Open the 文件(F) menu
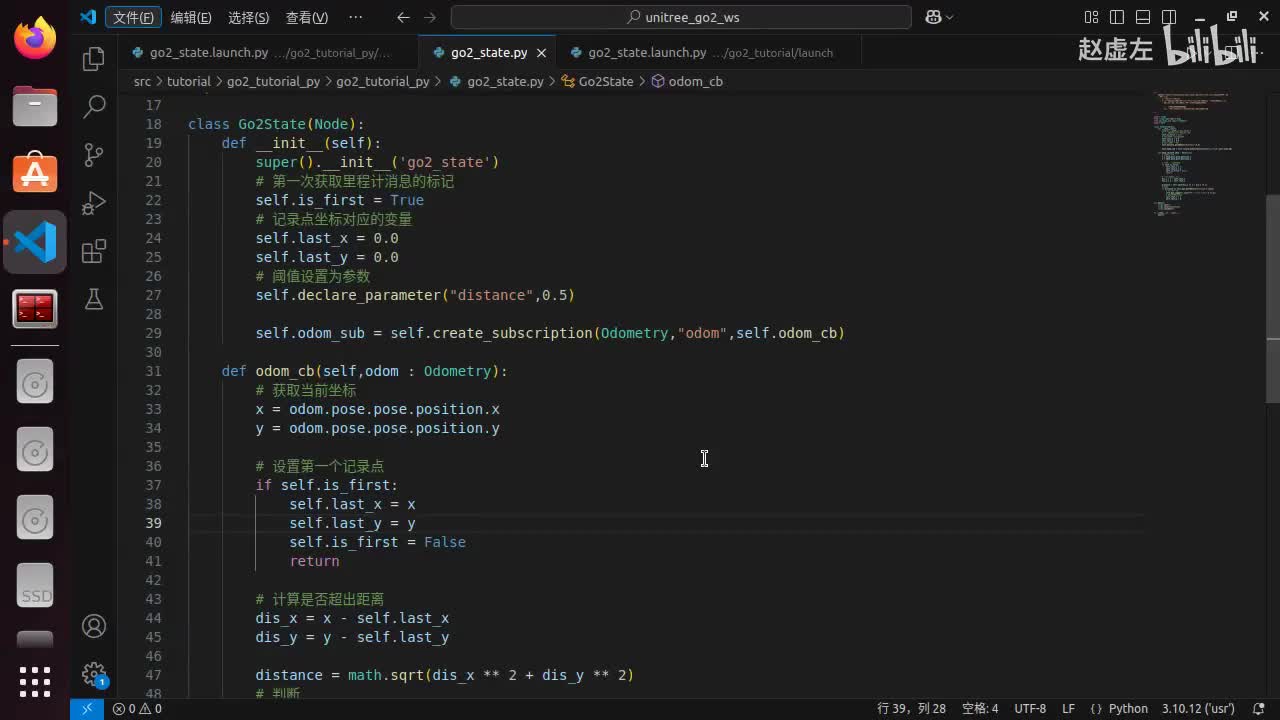 pyautogui.click(x=133, y=17)
